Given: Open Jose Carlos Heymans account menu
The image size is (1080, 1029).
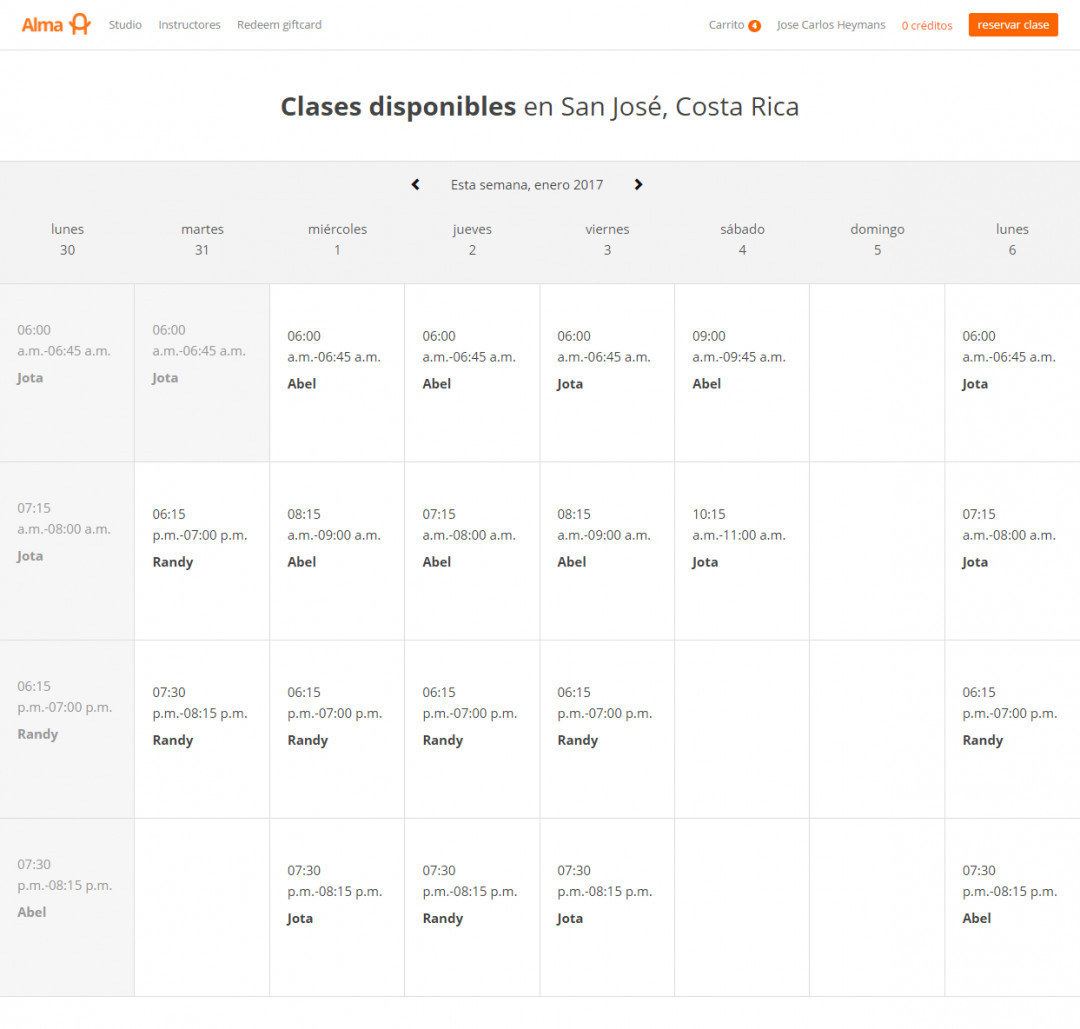Looking at the screenshot, I should pyautogui.click(x=830, y=25).
